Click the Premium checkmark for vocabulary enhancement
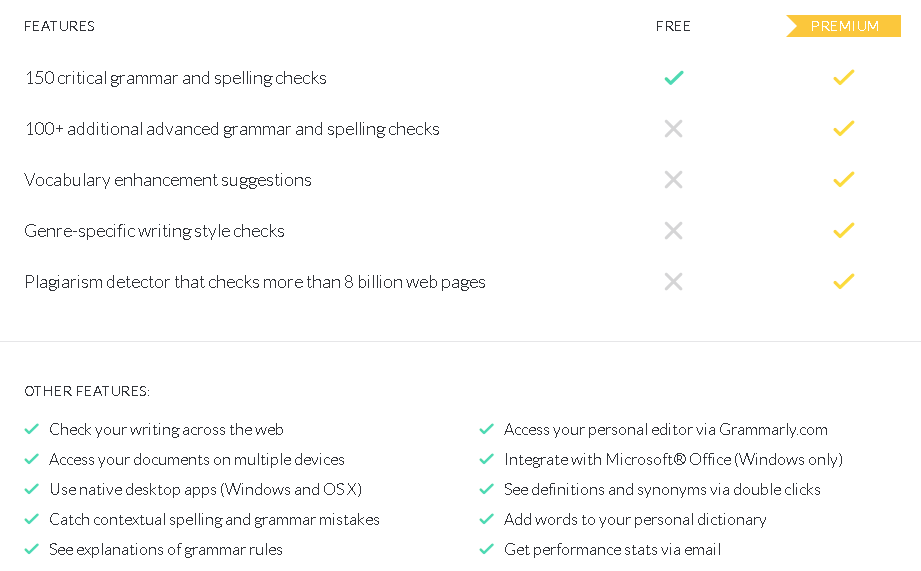The width and height of the screenshot is (921, 571). click(x=843, y=179)
